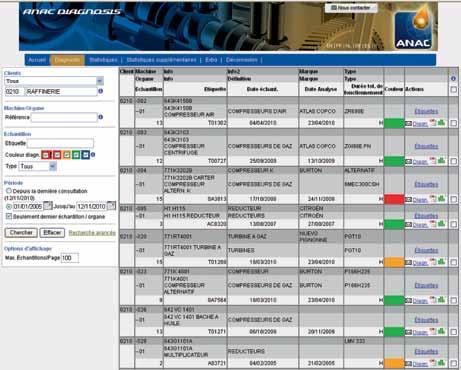Click the info icon next to Référence field

coord(100,117)
